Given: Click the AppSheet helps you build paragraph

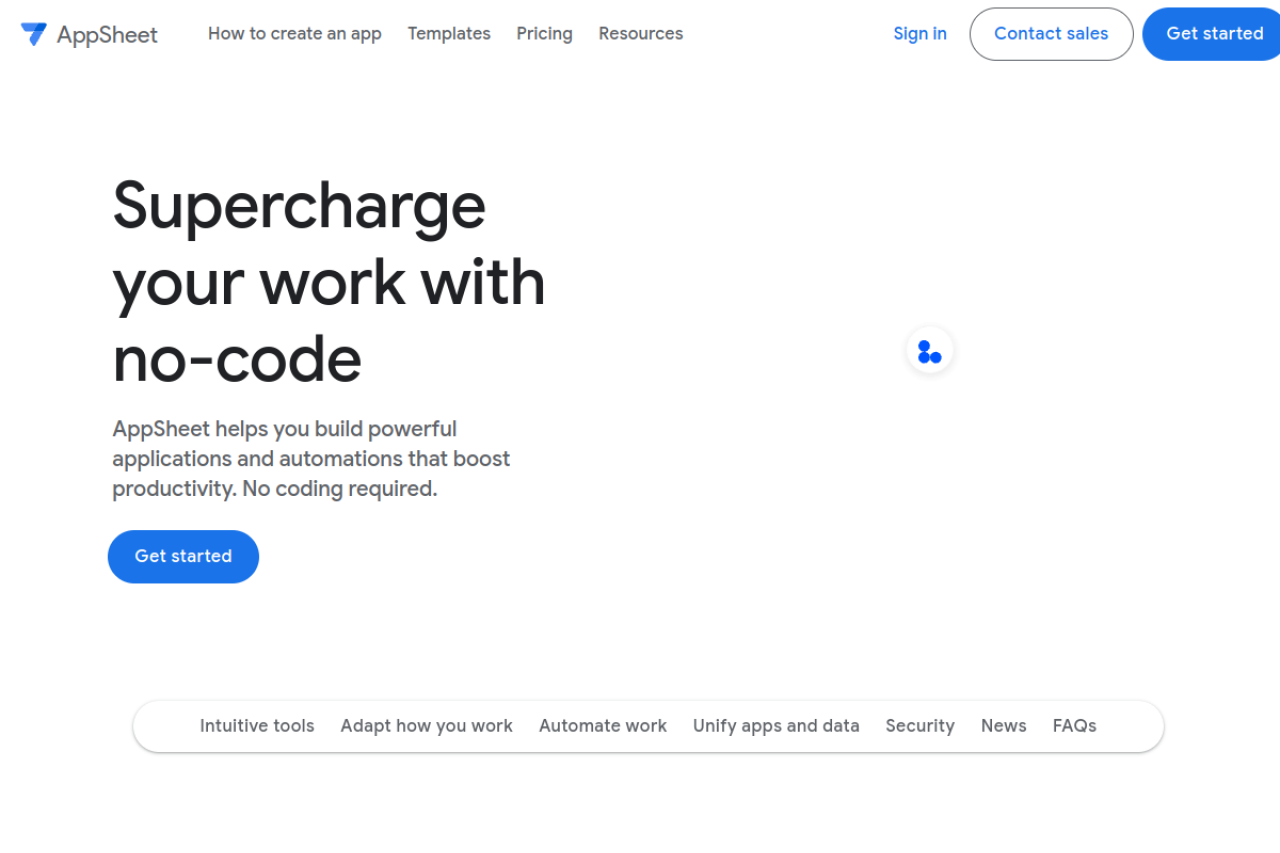Looking at the screenshot, I should [x=311, y=459].
